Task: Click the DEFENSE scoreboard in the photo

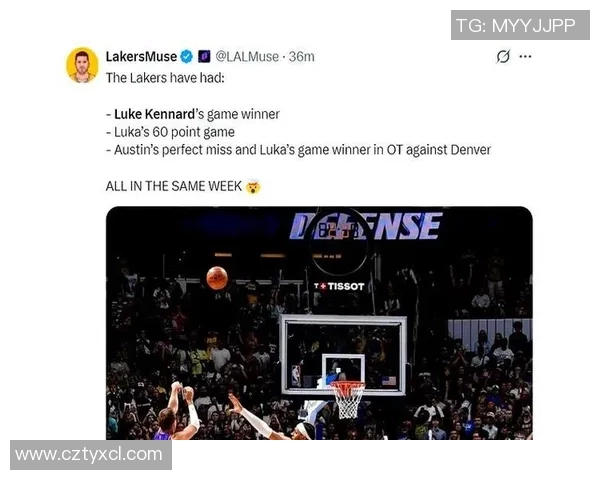Action: (x=366, y=227)
